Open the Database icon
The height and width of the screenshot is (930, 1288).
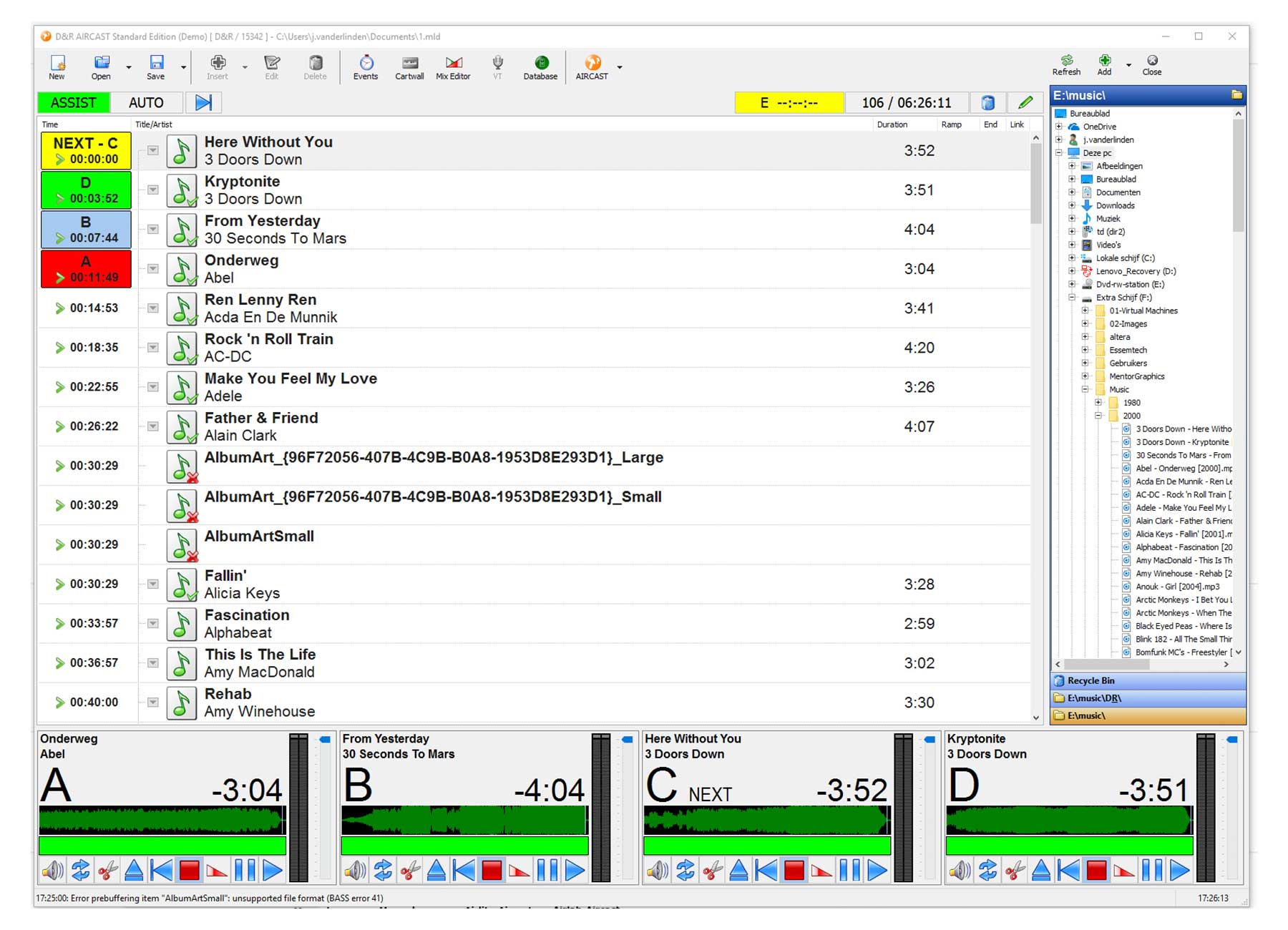540,67
